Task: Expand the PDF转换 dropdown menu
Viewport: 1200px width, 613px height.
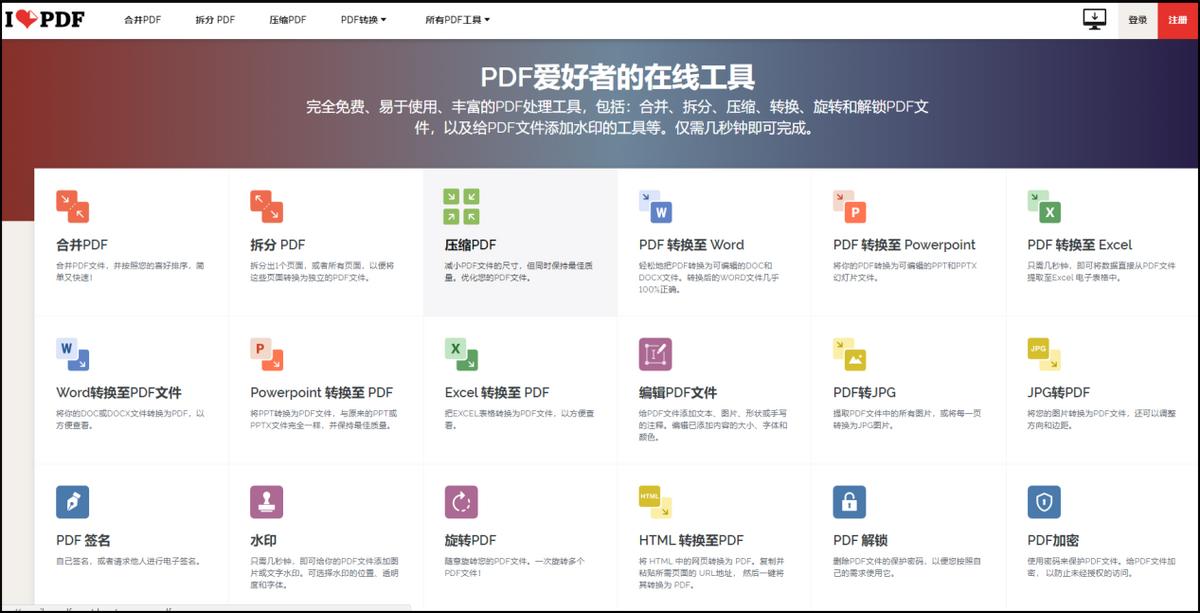Action: 362,19
